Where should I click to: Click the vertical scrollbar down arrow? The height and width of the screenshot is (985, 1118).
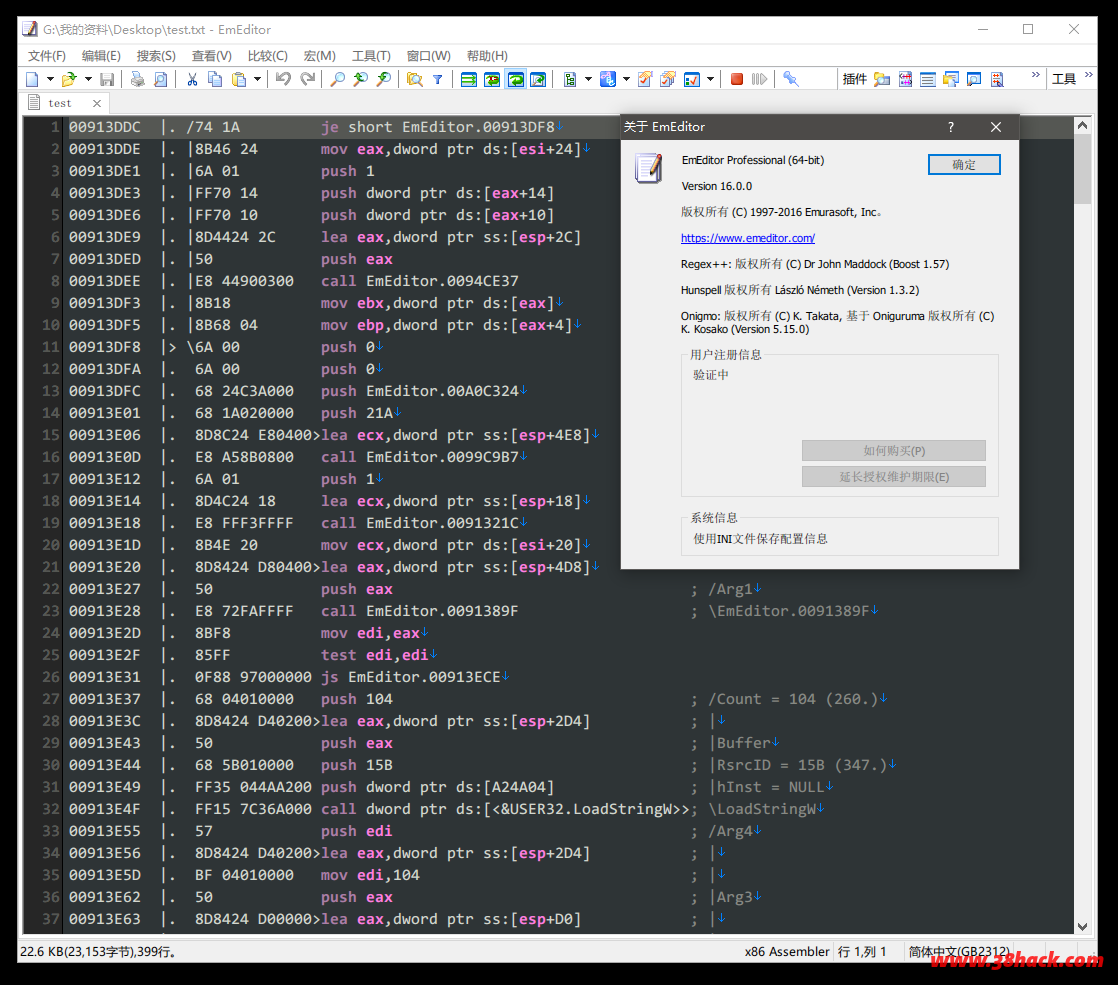pos(1082,927)
